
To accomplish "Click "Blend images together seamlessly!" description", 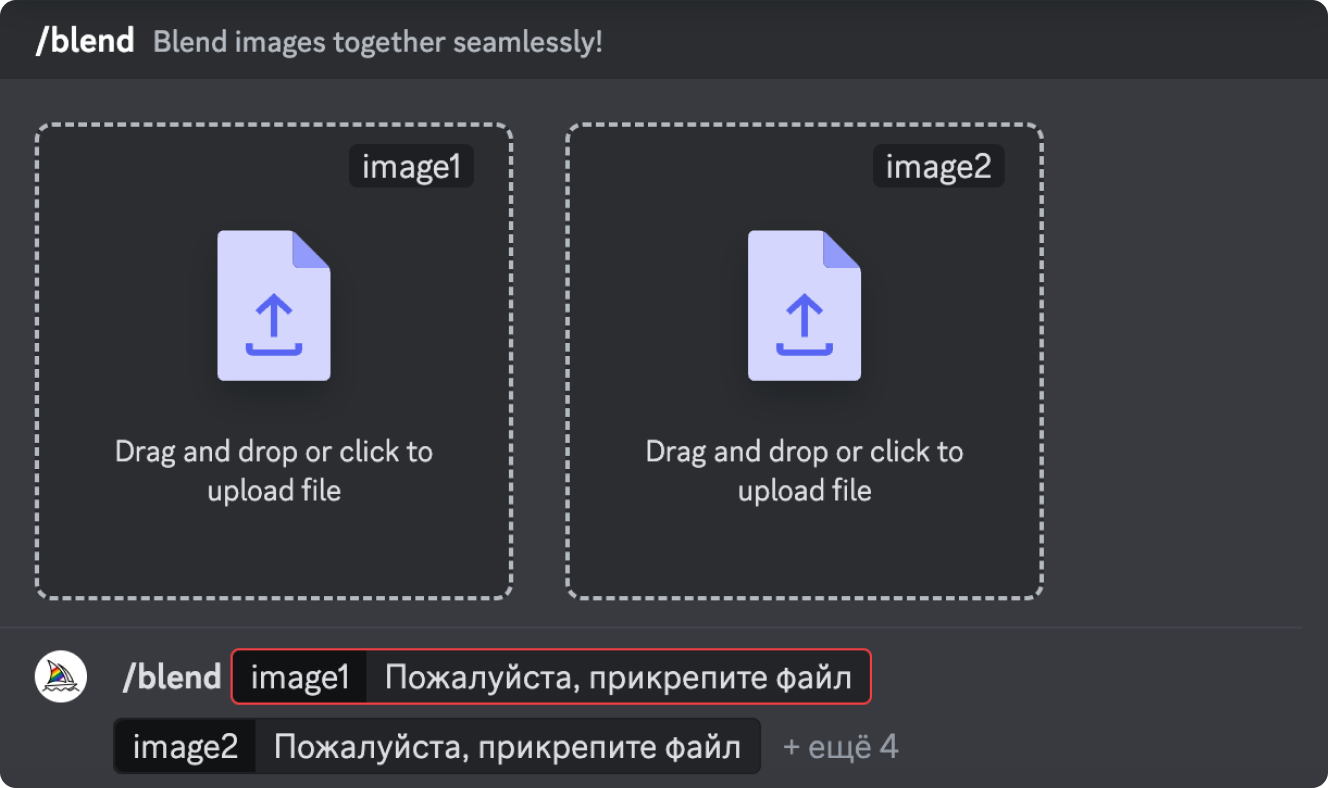I will [378, 43].
